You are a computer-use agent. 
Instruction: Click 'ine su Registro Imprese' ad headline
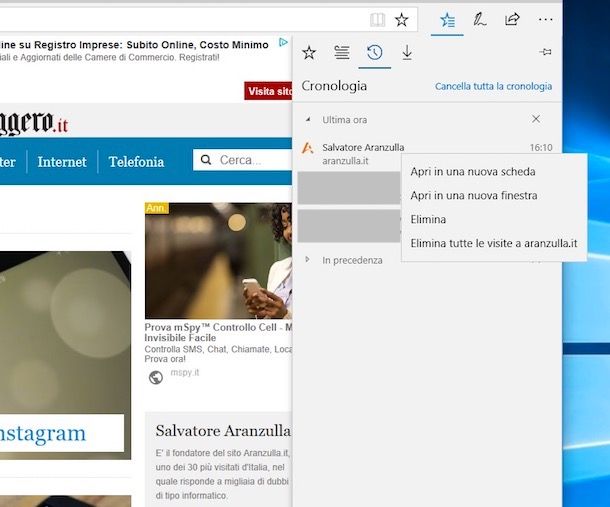pos(134,45)
